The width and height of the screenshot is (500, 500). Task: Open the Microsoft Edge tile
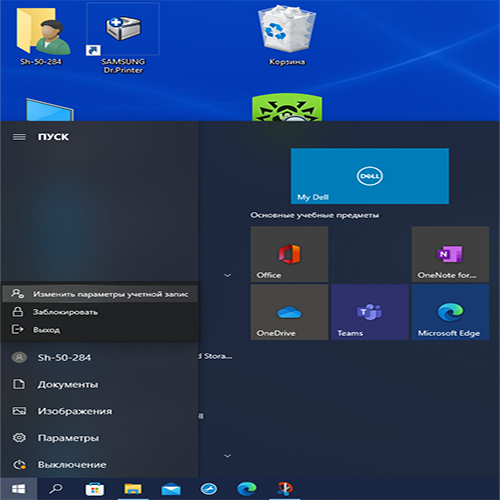(450, 312)
